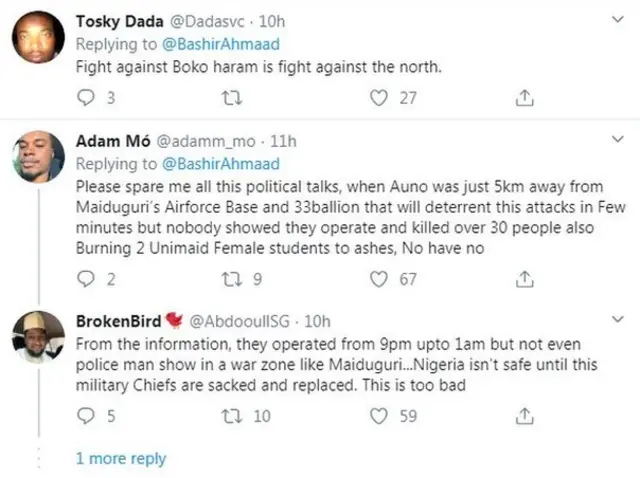Reply to BrokenBird's tweet
This screenshot has width=640, height=478.
click(85, 416)
